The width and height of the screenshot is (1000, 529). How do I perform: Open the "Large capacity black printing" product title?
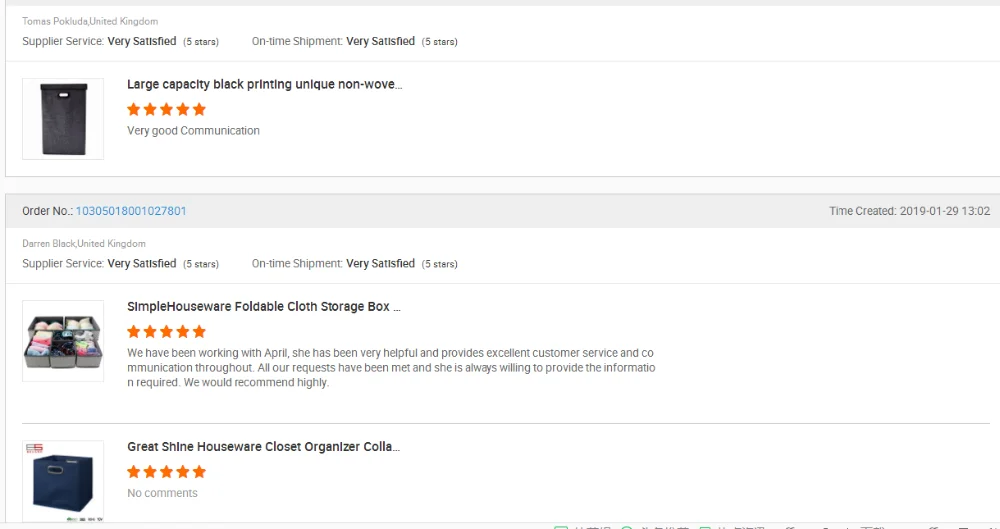click(264, 85)
